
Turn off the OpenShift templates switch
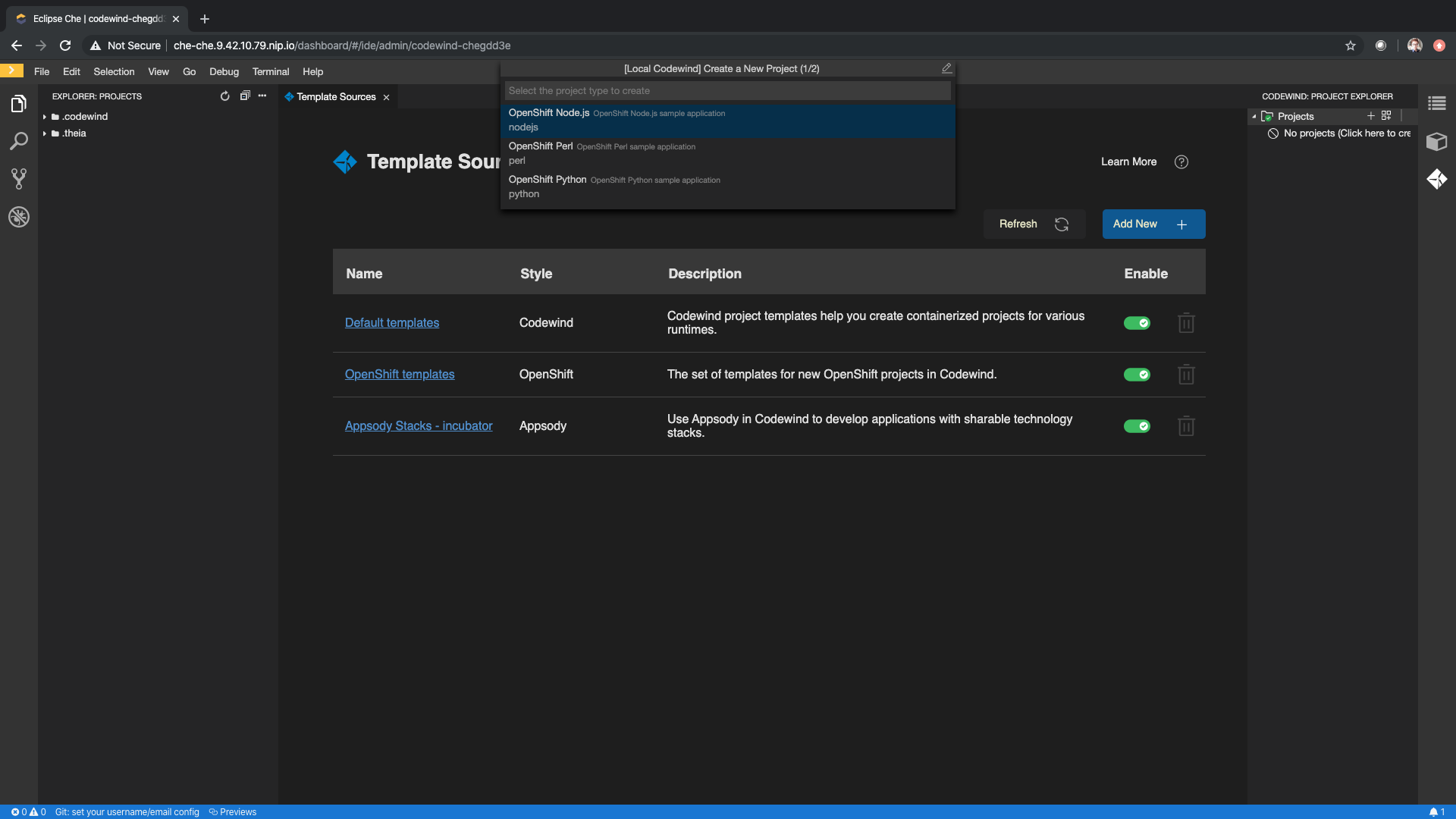(1137, 374)
